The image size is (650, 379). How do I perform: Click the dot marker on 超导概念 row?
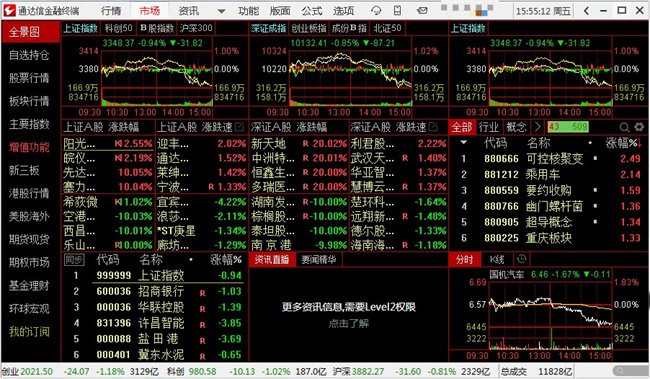(595, 222)
